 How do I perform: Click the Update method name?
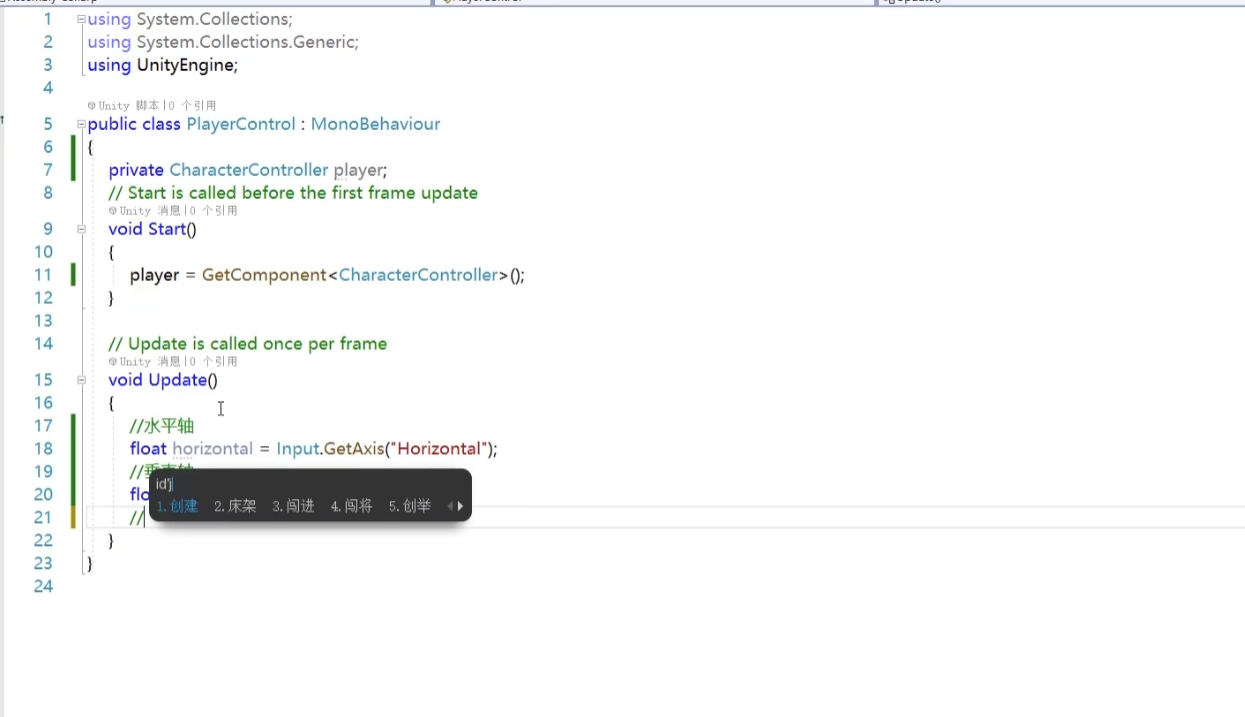(178, 380)
